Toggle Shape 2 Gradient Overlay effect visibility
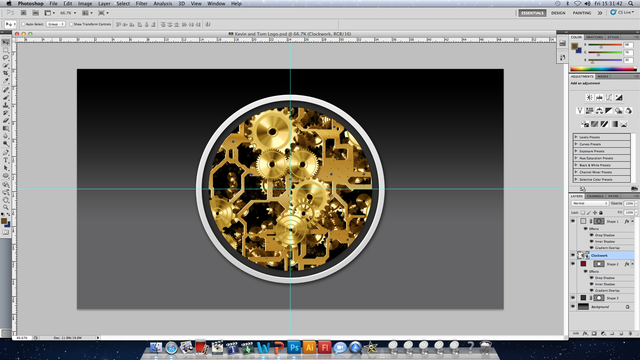The height and width of the screenshot is (360, 640). click(x=591, y=291)
